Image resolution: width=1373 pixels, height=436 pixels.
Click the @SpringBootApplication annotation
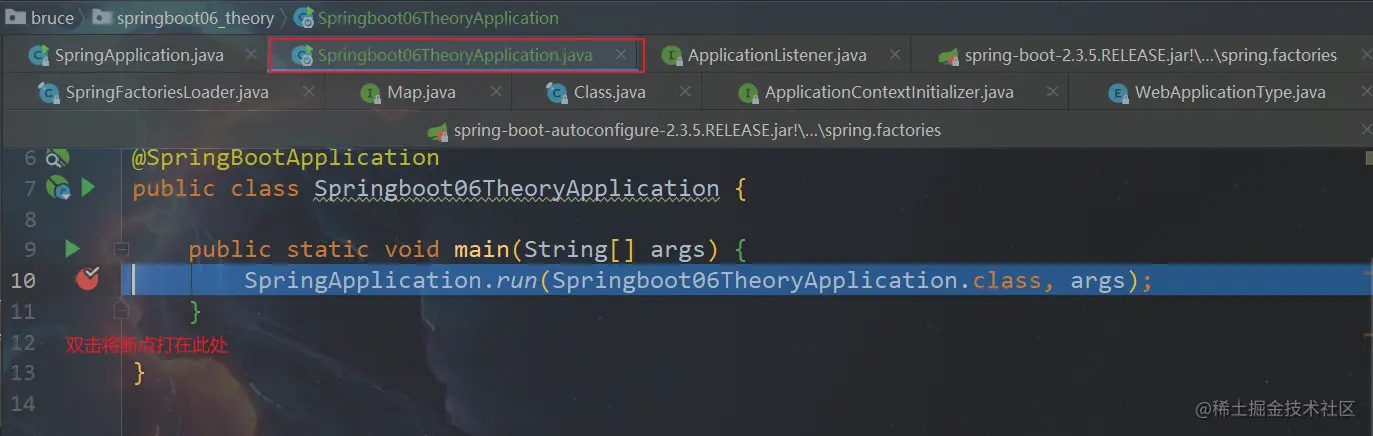(286, 158)
